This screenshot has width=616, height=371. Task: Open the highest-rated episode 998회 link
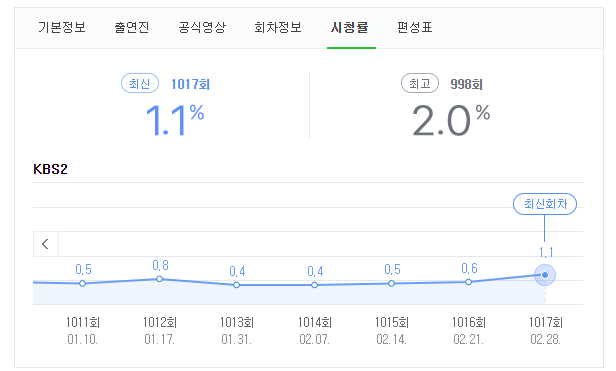coord(467,84)
